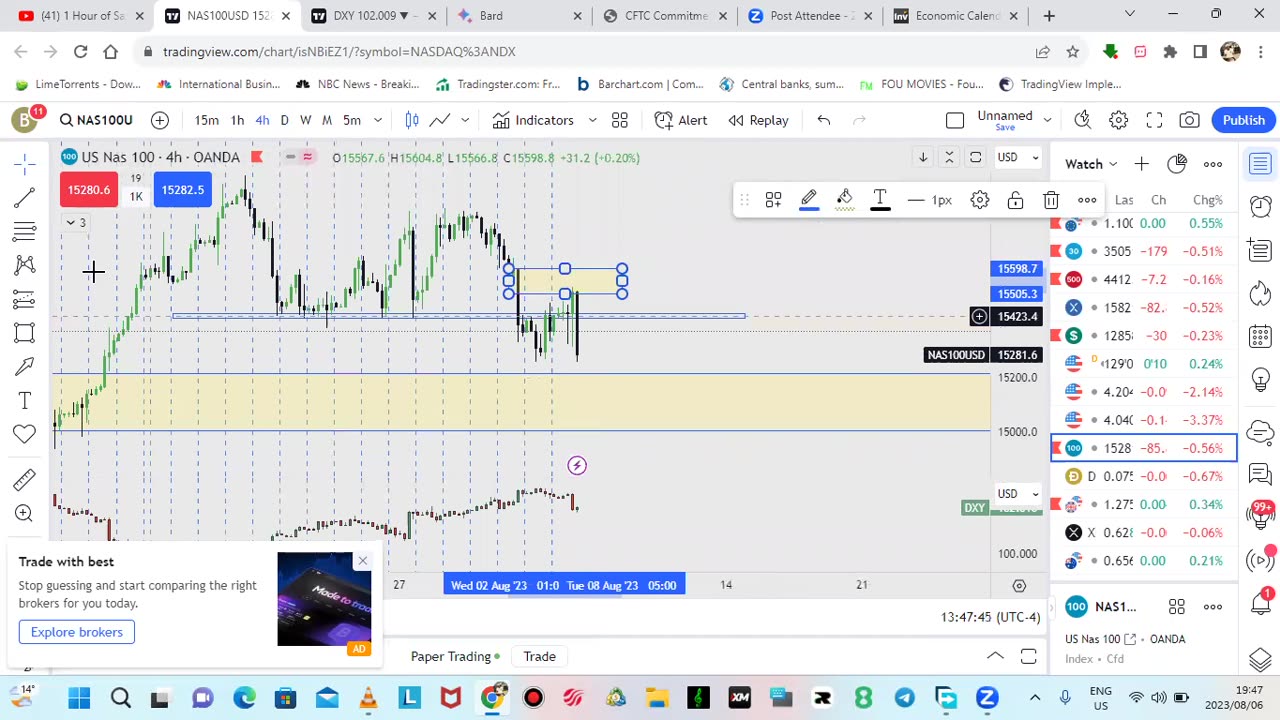The image size is (1280, 720).
Task: Open the USD currency dropdown on DXY pane
Action: [1019, 493]
